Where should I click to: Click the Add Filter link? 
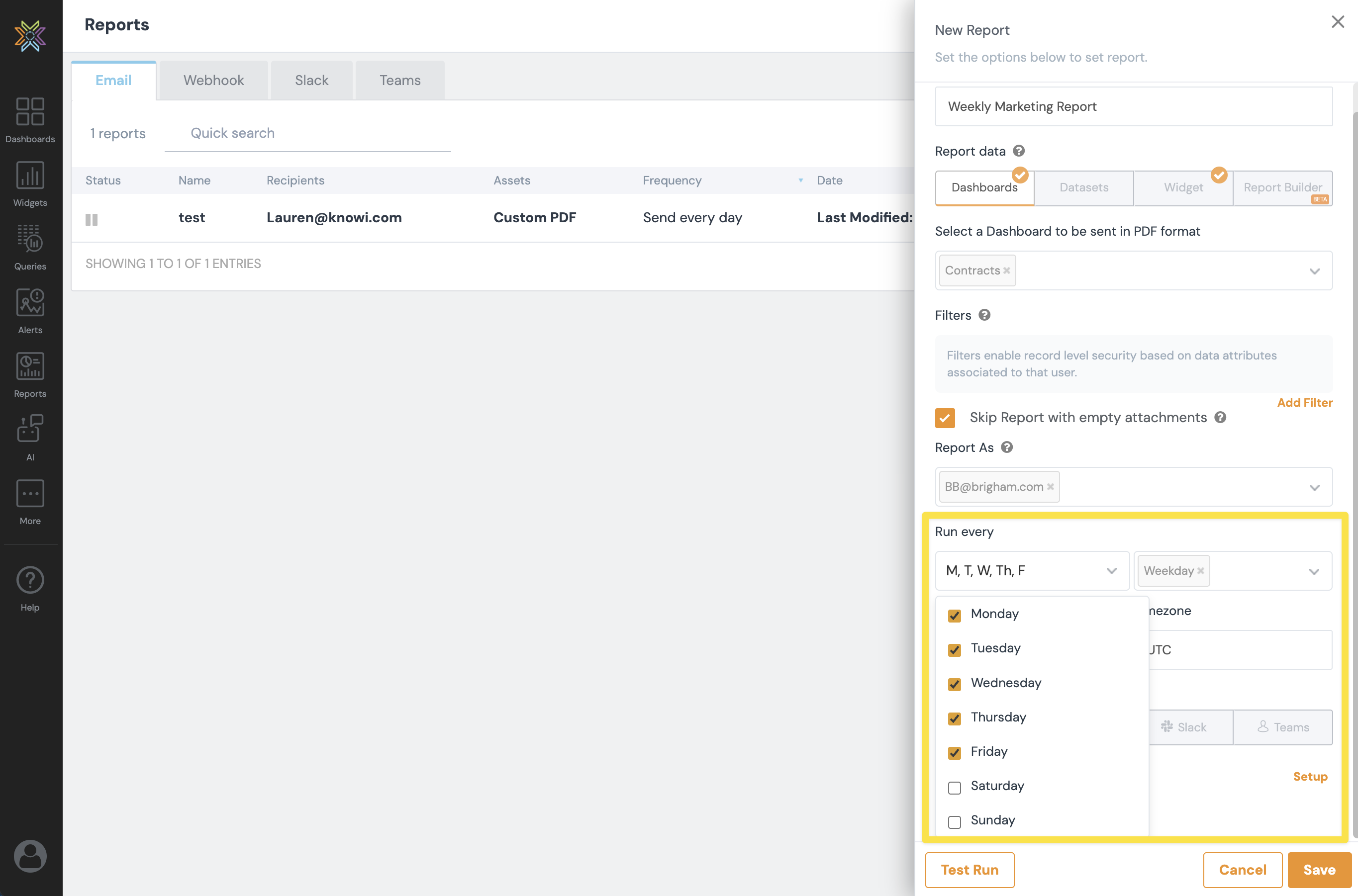coord(1304,402)
